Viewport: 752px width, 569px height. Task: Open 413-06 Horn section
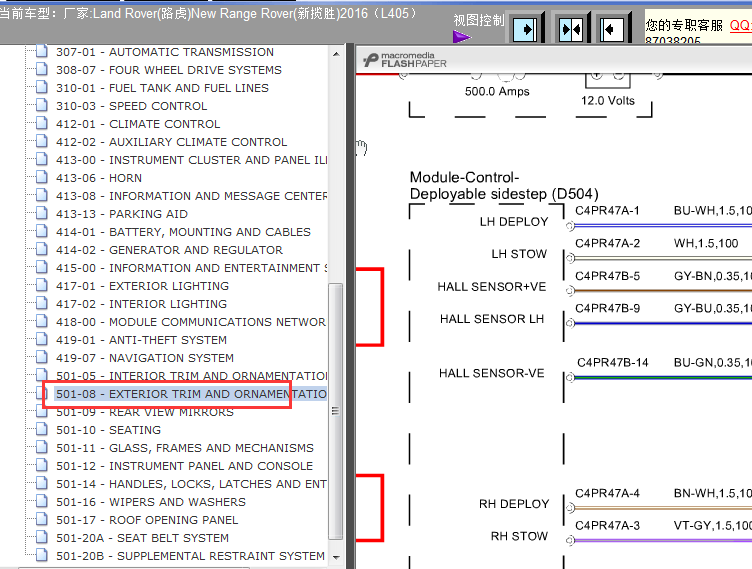coord(99,178)
